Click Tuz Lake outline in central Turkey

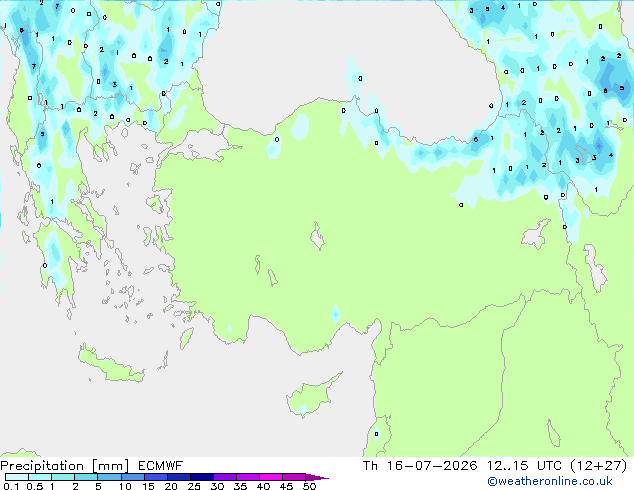pyautogui.click(x=317, y=236)
